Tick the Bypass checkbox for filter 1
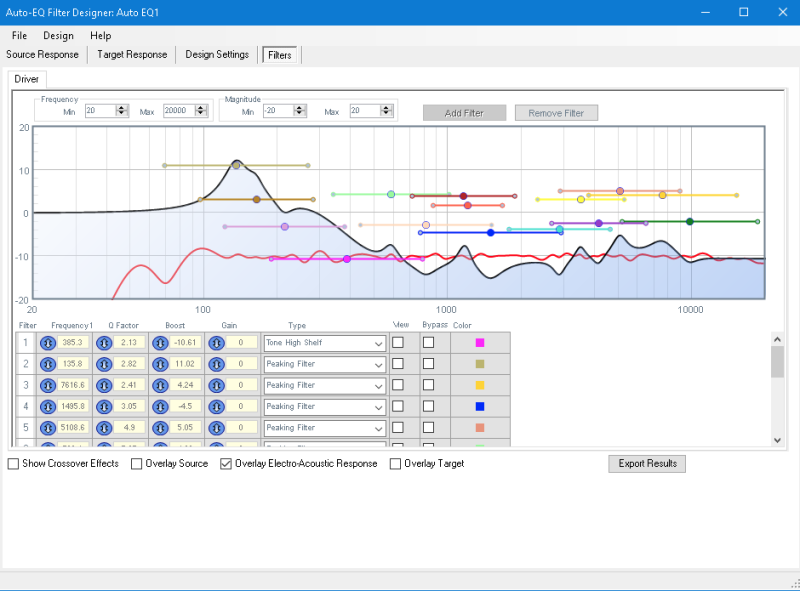 coord(429,342)
